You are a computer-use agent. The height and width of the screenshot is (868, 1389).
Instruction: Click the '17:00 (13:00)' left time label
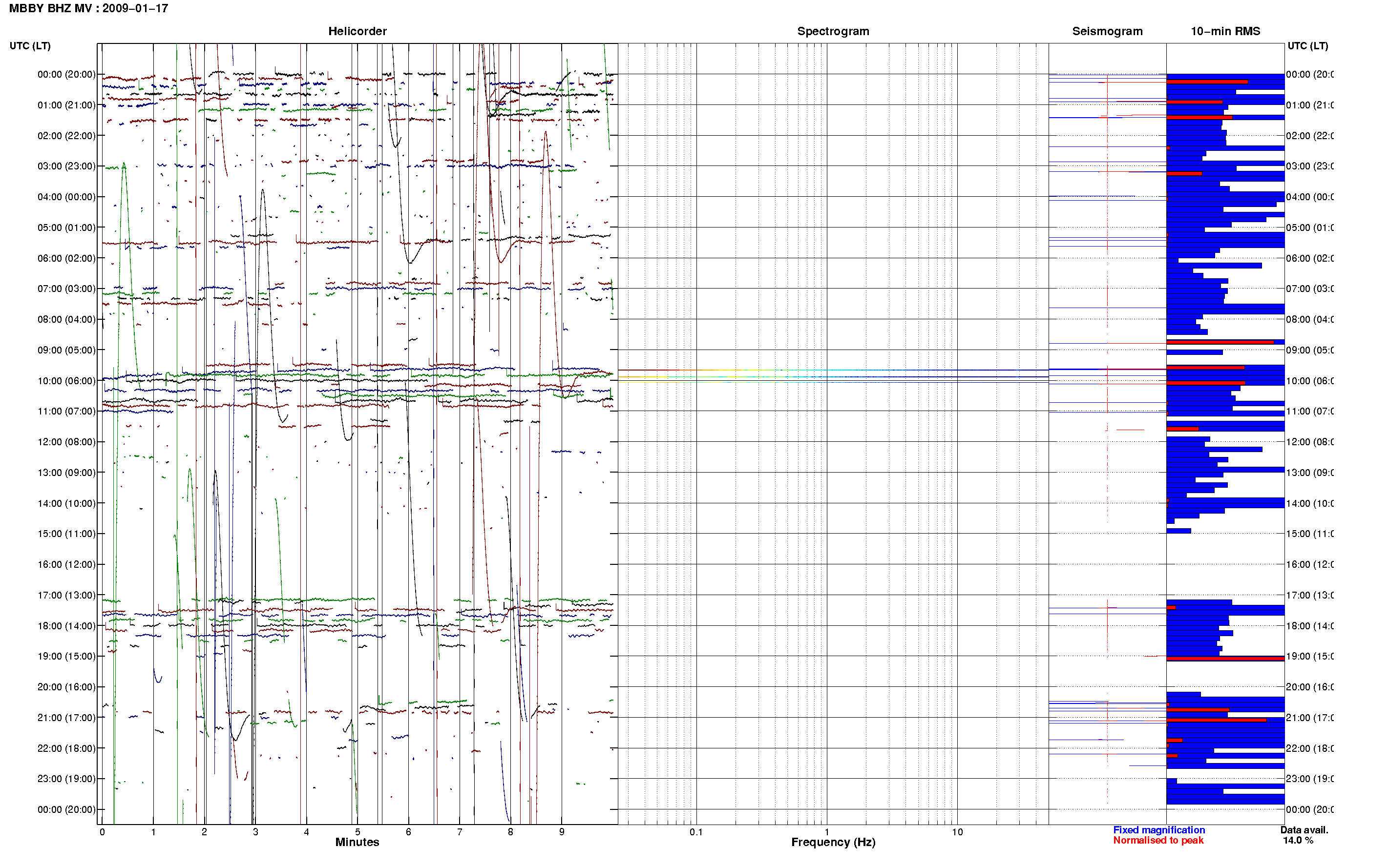[x=66, y=595]
